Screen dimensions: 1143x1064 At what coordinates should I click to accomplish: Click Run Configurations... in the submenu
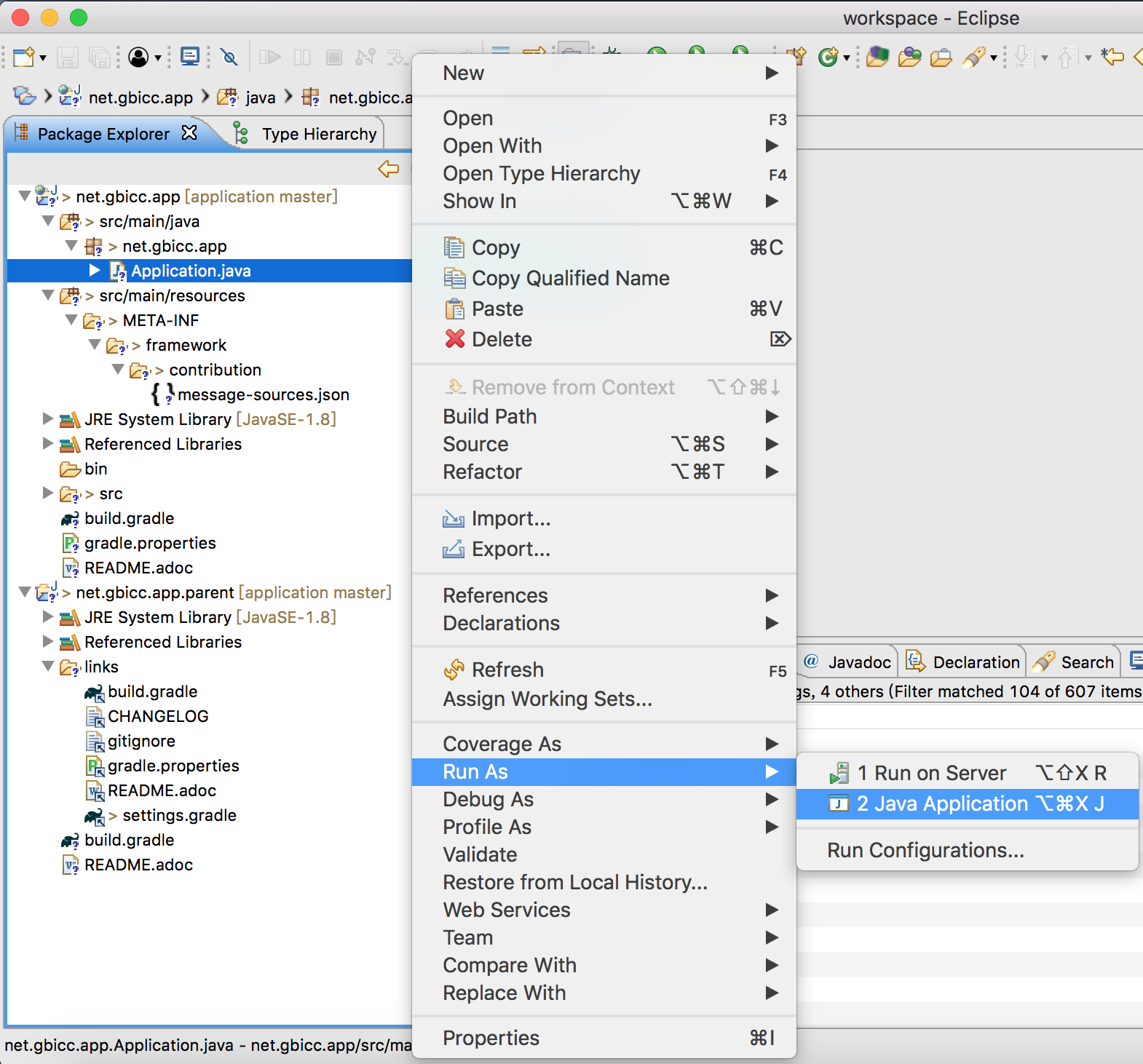pos(925,850)
